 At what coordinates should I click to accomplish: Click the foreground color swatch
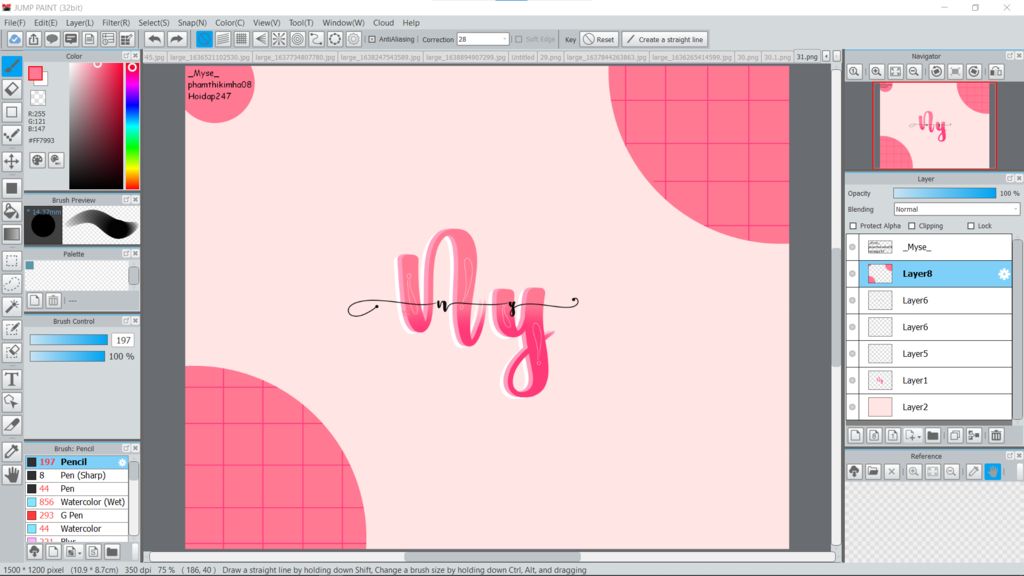coord(35,73)
